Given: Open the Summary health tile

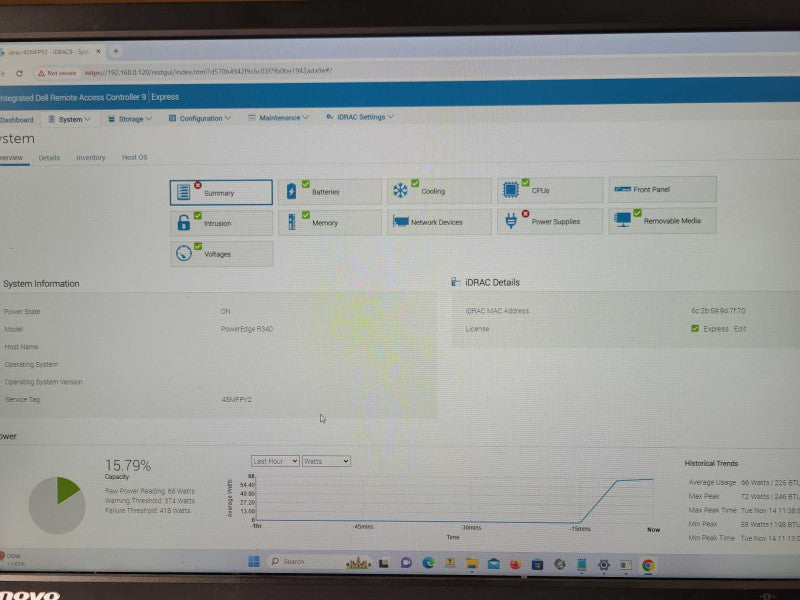Looking at the screenshot, I should [221, 192].
